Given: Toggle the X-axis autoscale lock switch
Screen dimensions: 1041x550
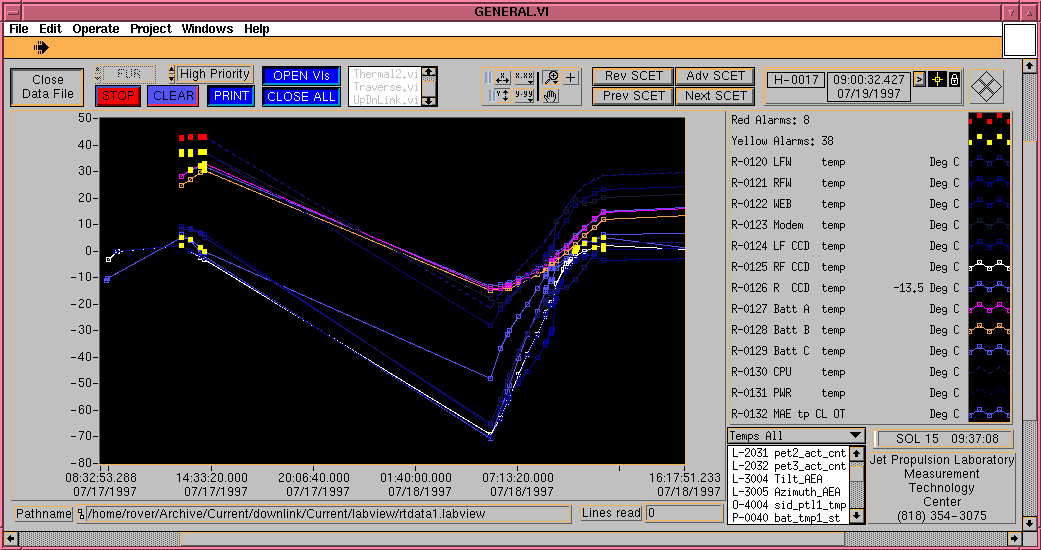Looking at the screenshot, I should [487, 77].
